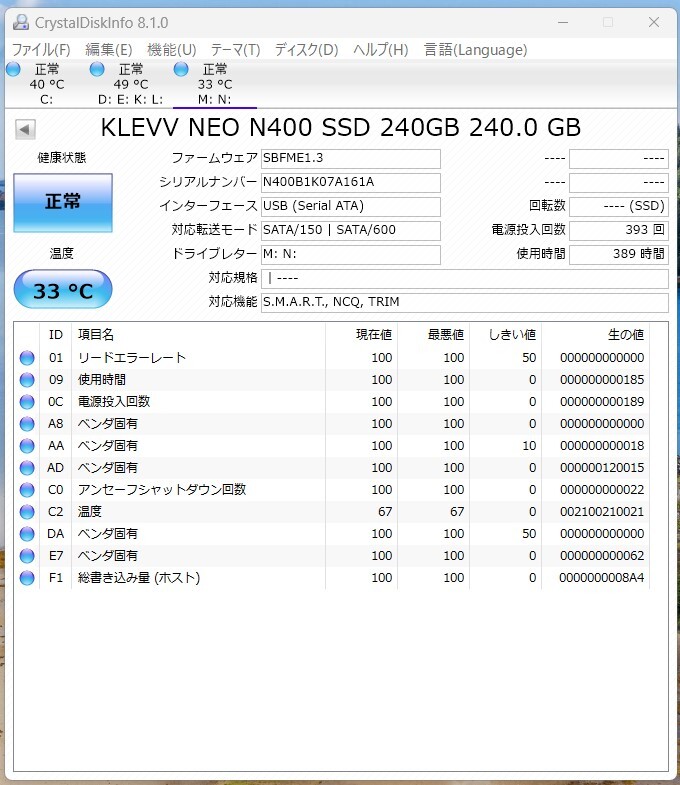Click the 対応機能 field S.M.A.R.T., NCQ, TRIM
Image resolution: width=680 pixels, height=785 pixels.
(x=465, y=303)
